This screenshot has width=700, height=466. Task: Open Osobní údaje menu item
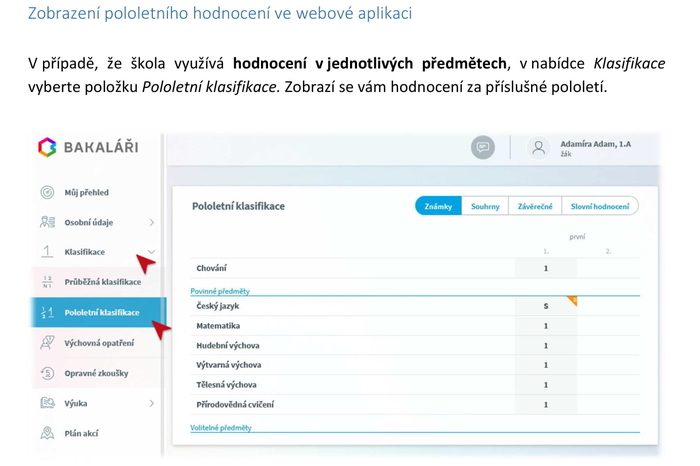click(89, 222)
